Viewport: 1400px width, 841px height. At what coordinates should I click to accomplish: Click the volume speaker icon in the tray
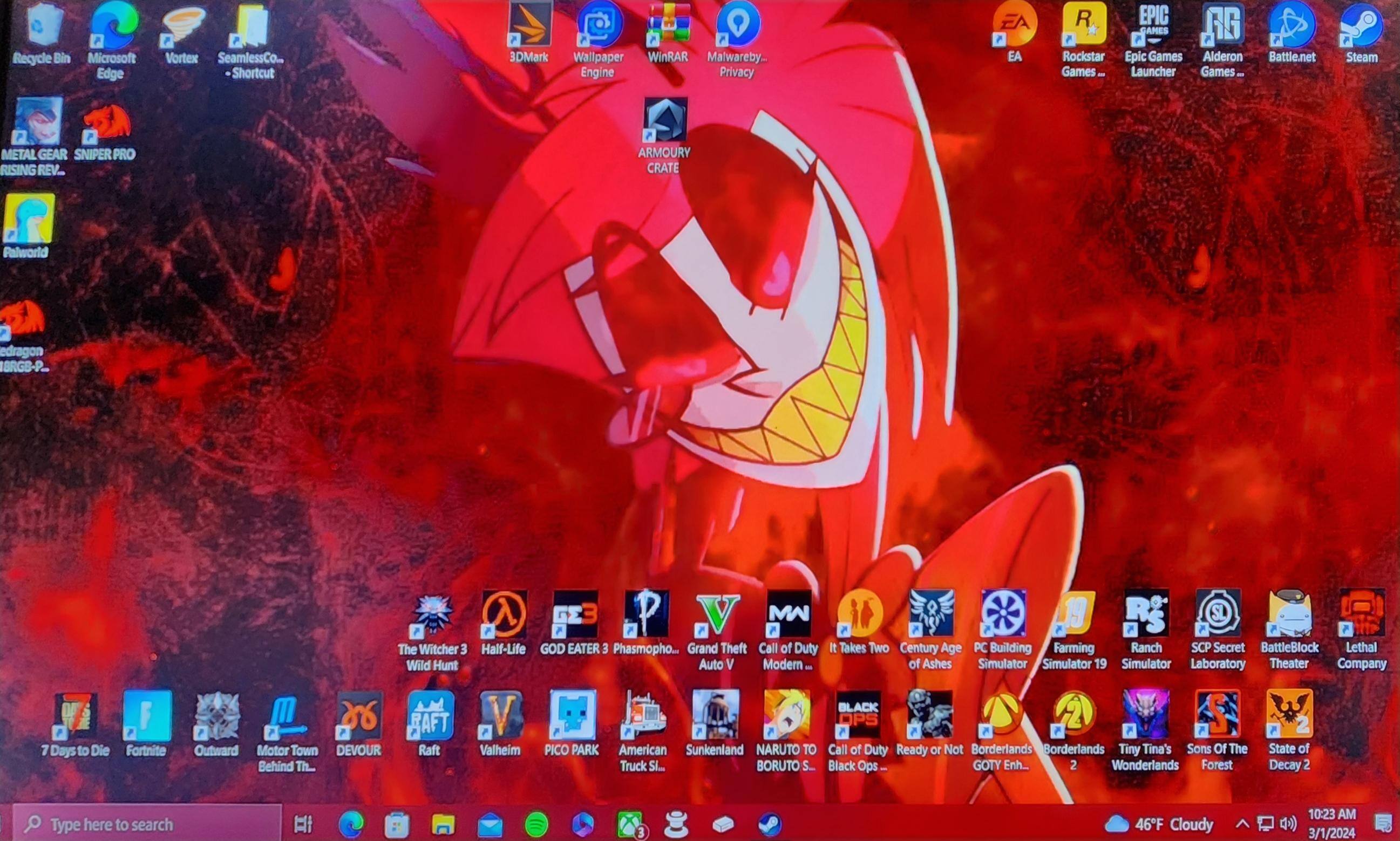(1288, 823)
